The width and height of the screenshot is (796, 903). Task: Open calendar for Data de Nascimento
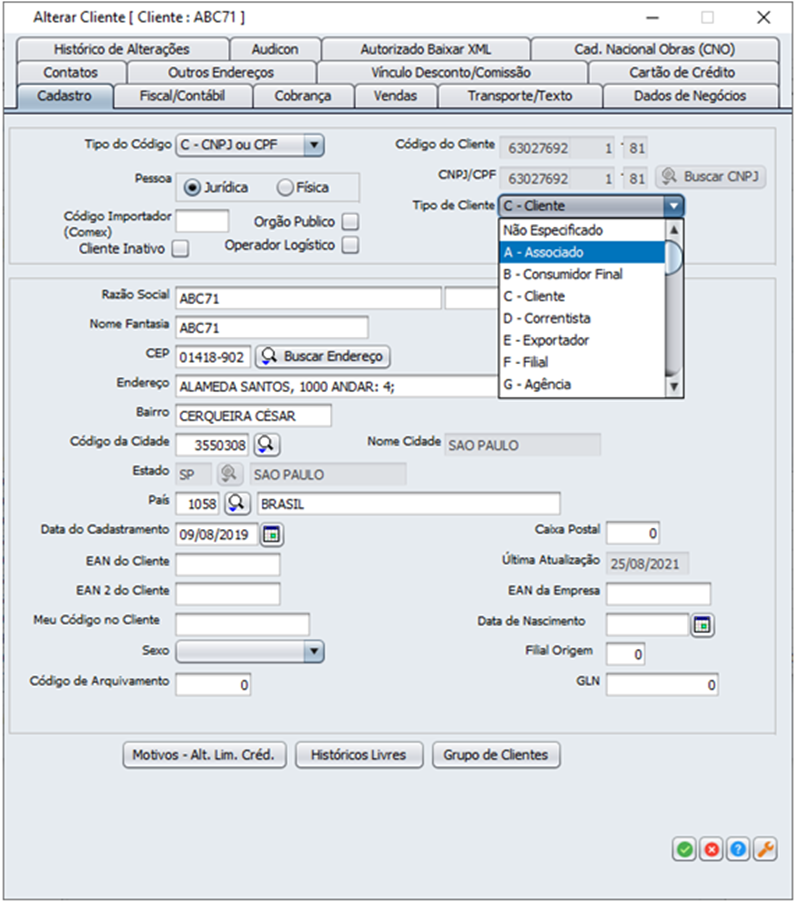(x=702, y=625)
